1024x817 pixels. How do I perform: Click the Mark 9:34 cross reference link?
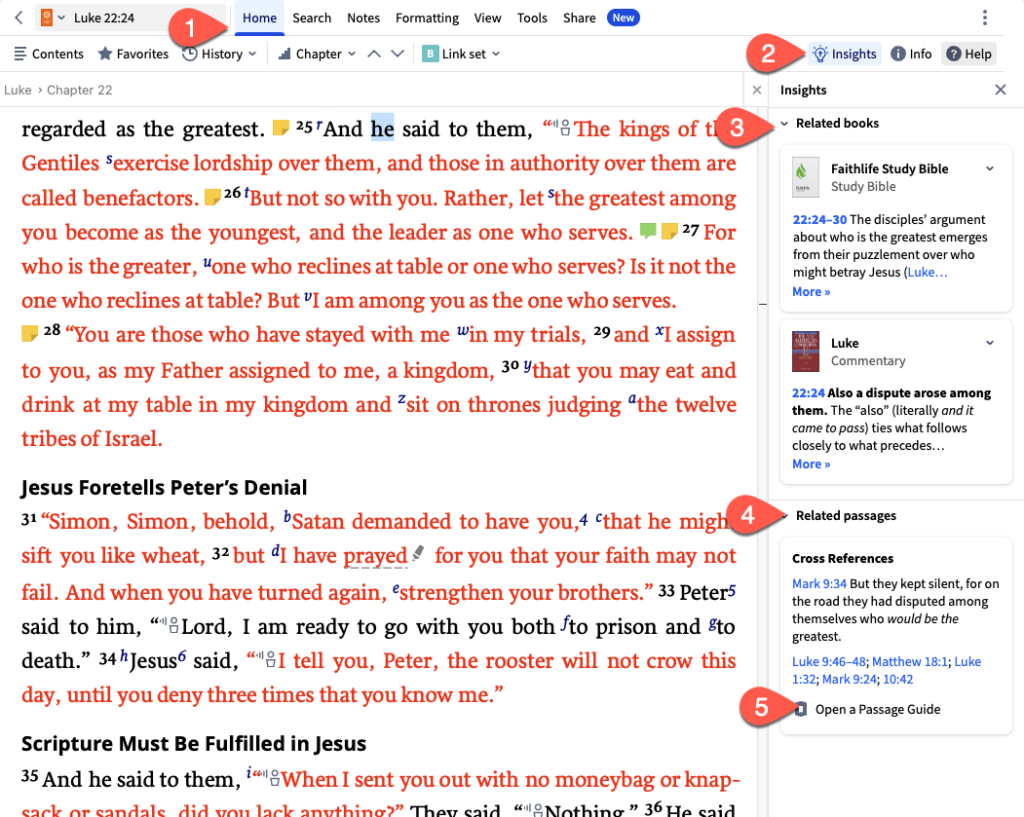(820, 584)
